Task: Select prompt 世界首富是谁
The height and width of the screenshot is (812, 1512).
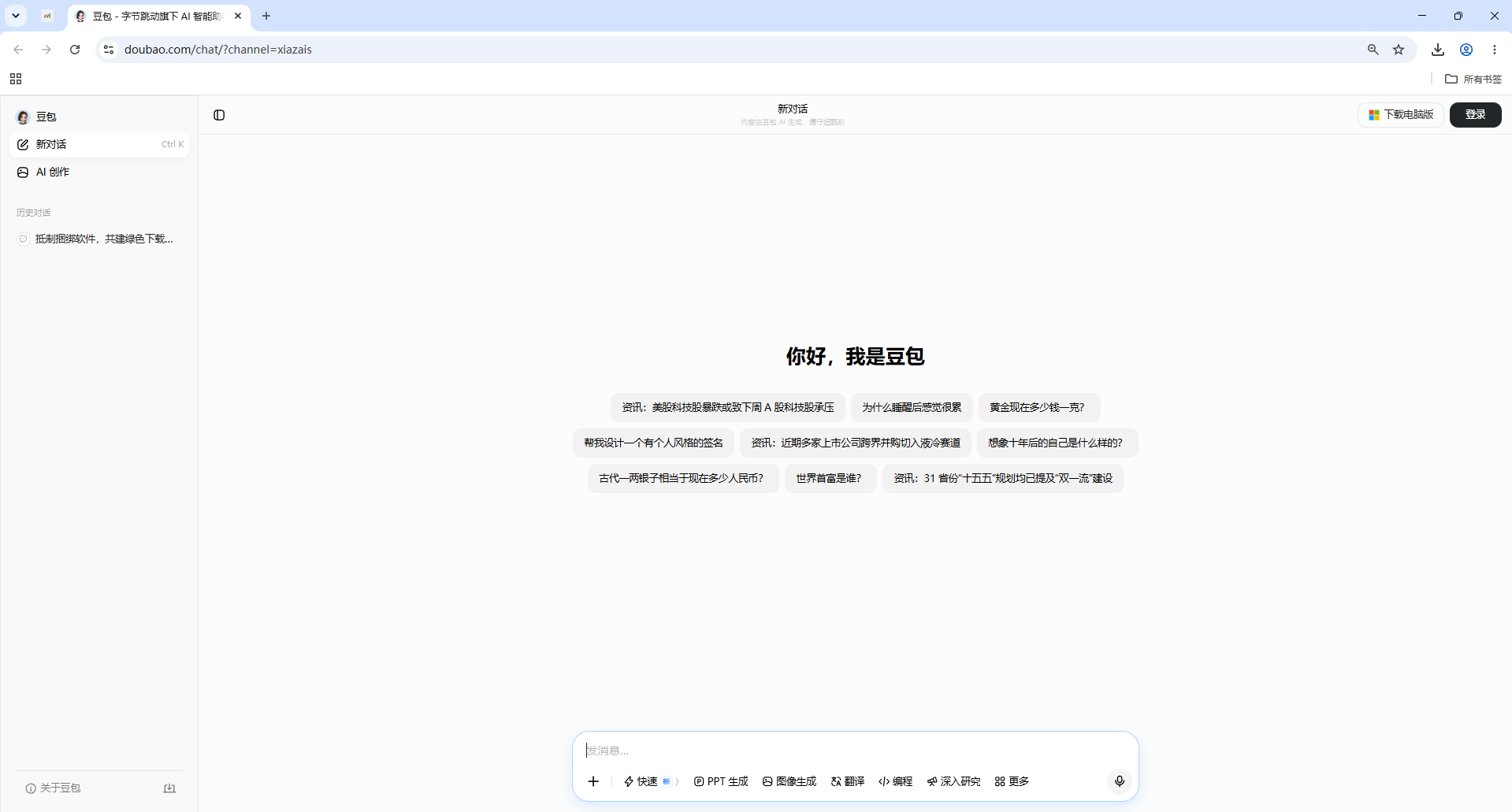Action: click(x=830, y=478)
